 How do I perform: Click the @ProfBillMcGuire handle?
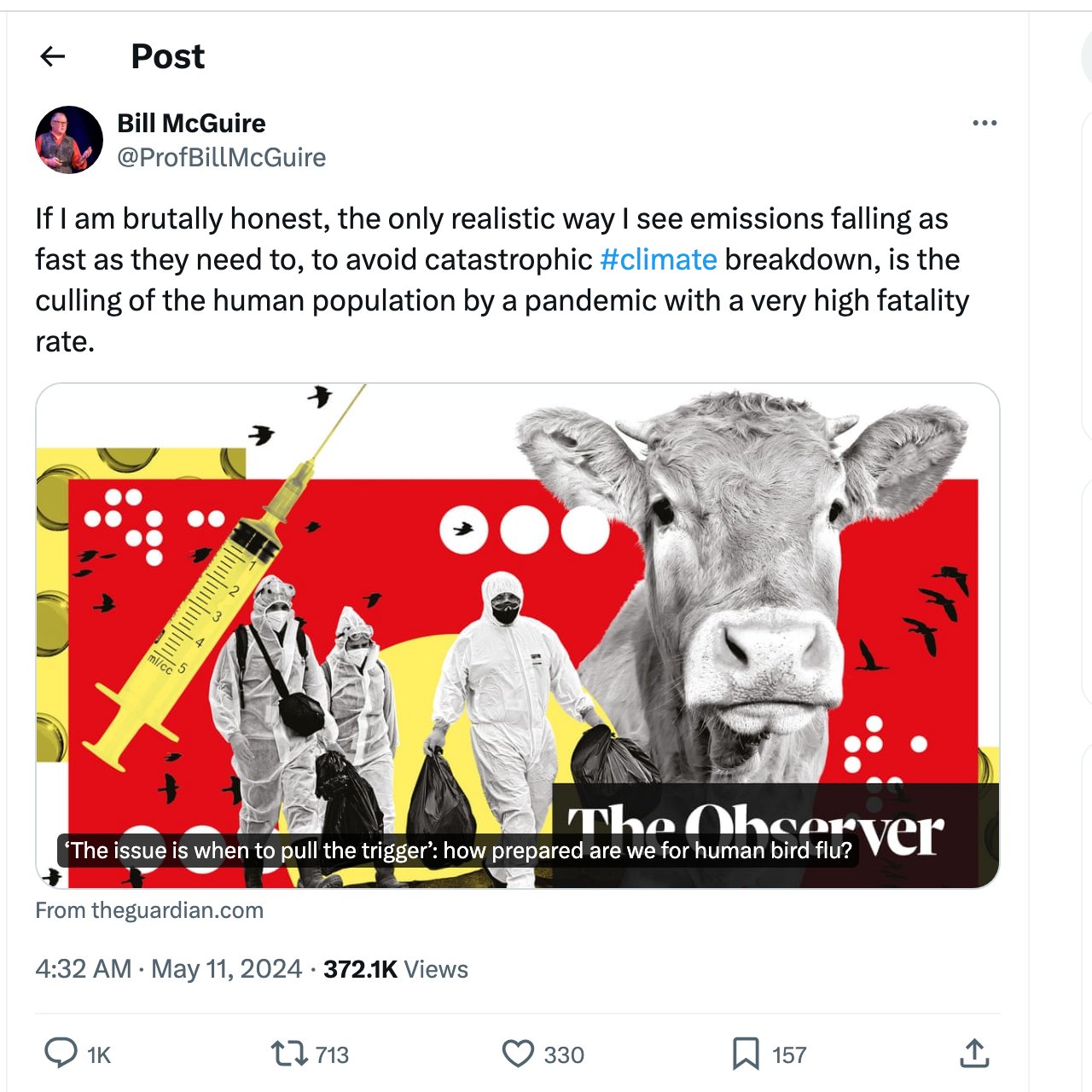(x=221, y=157)
